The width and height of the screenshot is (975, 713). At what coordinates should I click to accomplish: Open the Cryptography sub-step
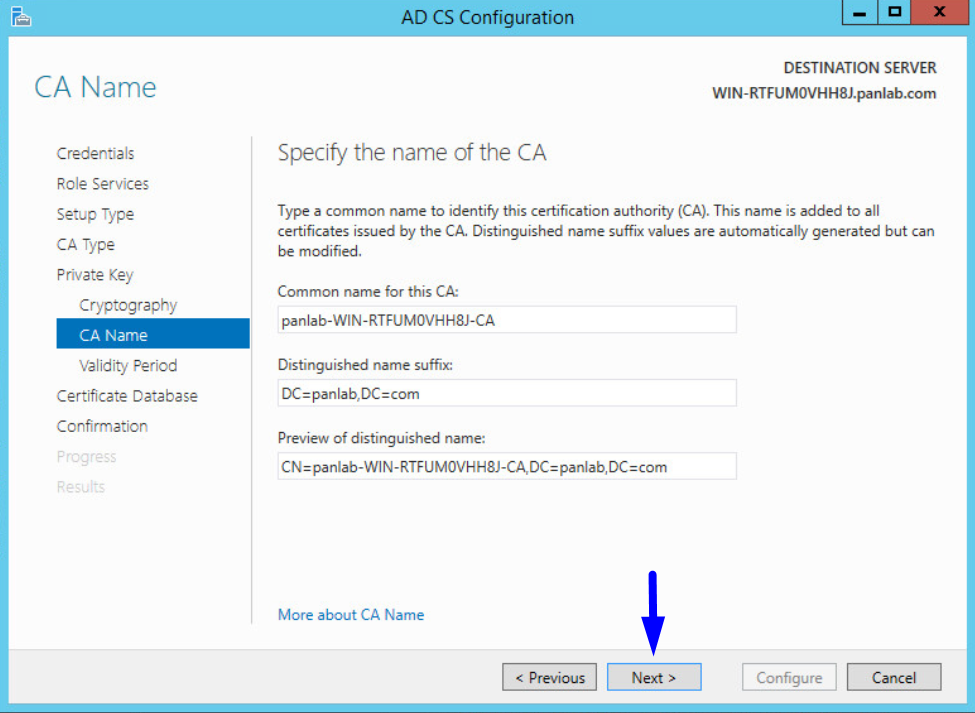[128, 304]
